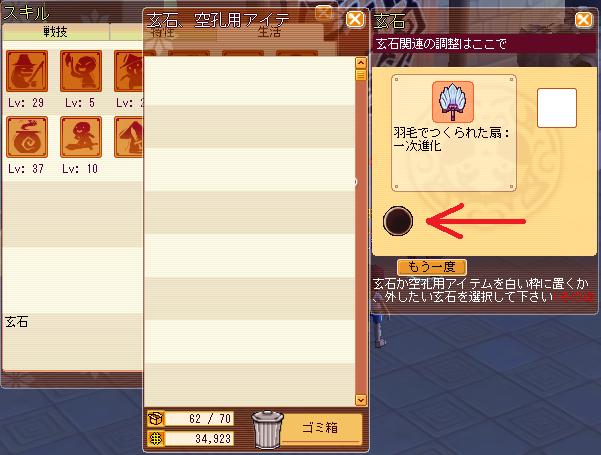Select the skill icon showing Lv 10
The height and width of the screenshot is (455, 601).
81,137
